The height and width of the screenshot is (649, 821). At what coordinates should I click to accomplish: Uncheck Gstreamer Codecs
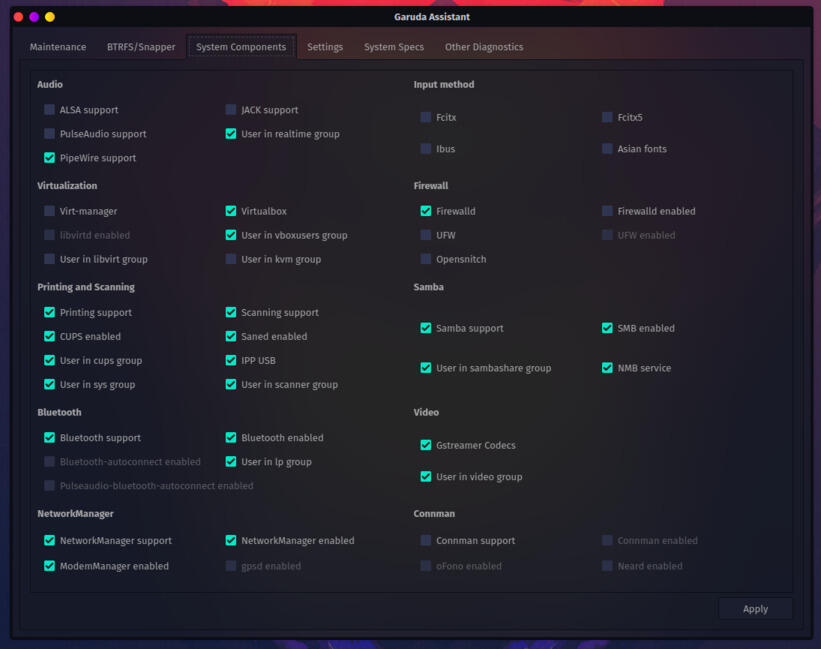click(426, 445)
